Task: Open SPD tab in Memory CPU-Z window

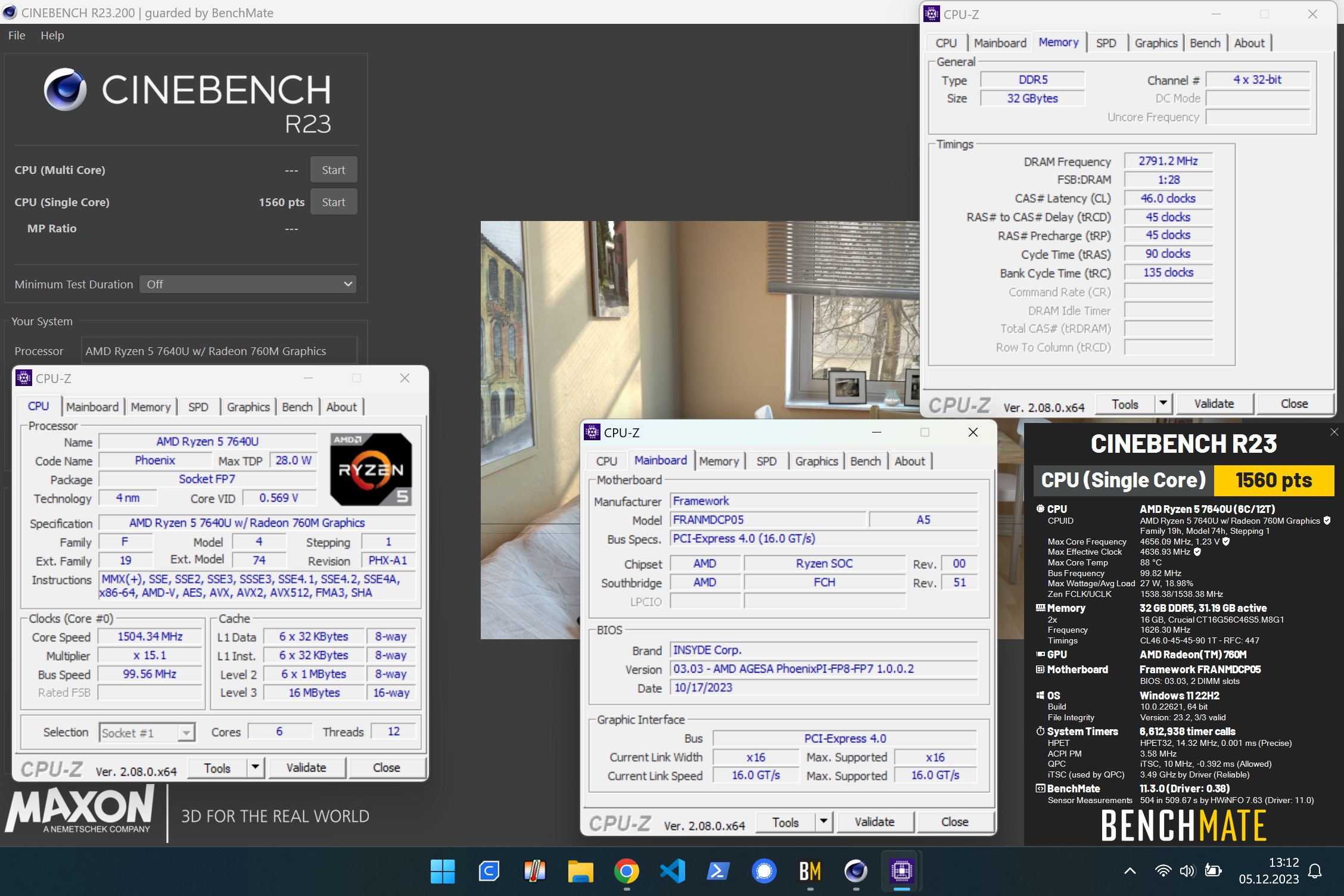Action: tap(1106, 43)
